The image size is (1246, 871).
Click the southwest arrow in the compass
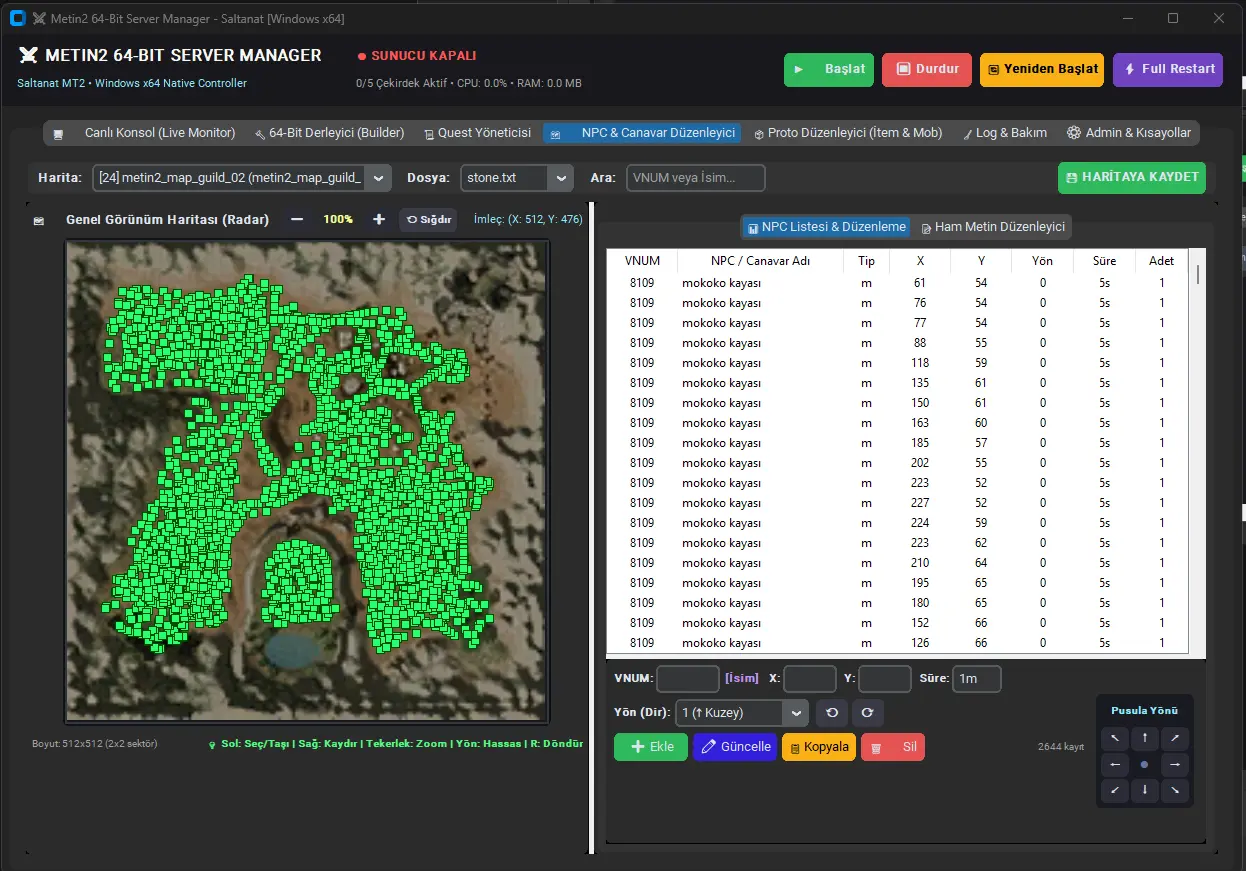click(x=1114, y=791)
